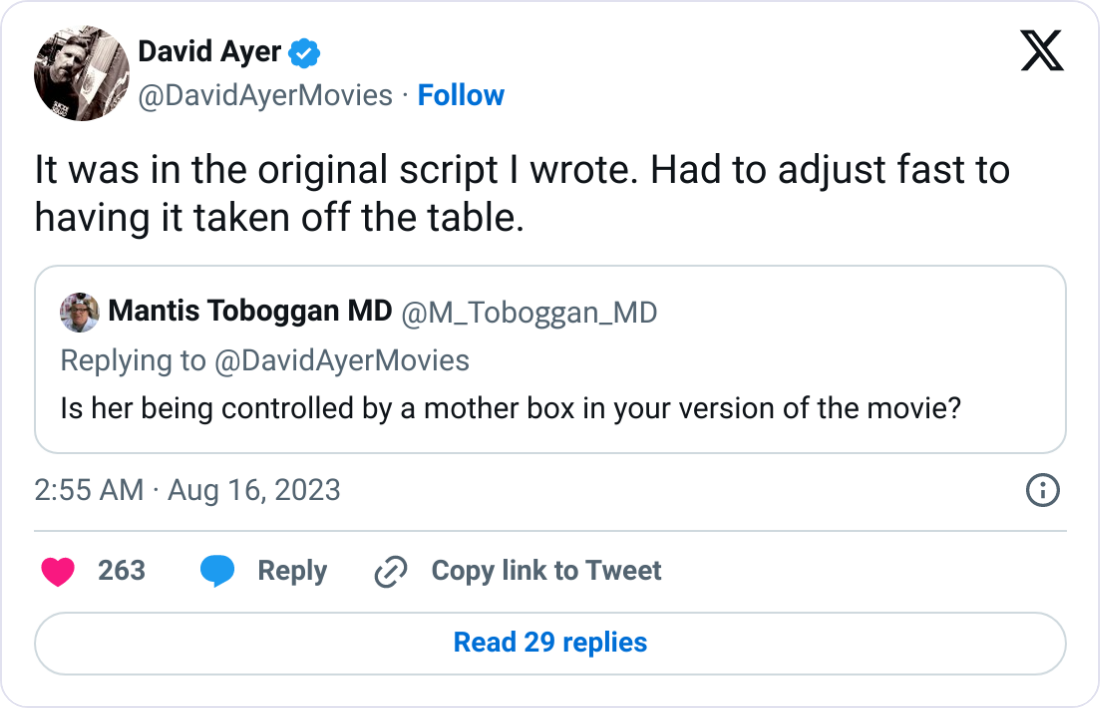Viewport: 1100px width, 708px height.
Task: Follow the @DavidAyerMovies account
Action: [461, 95]
